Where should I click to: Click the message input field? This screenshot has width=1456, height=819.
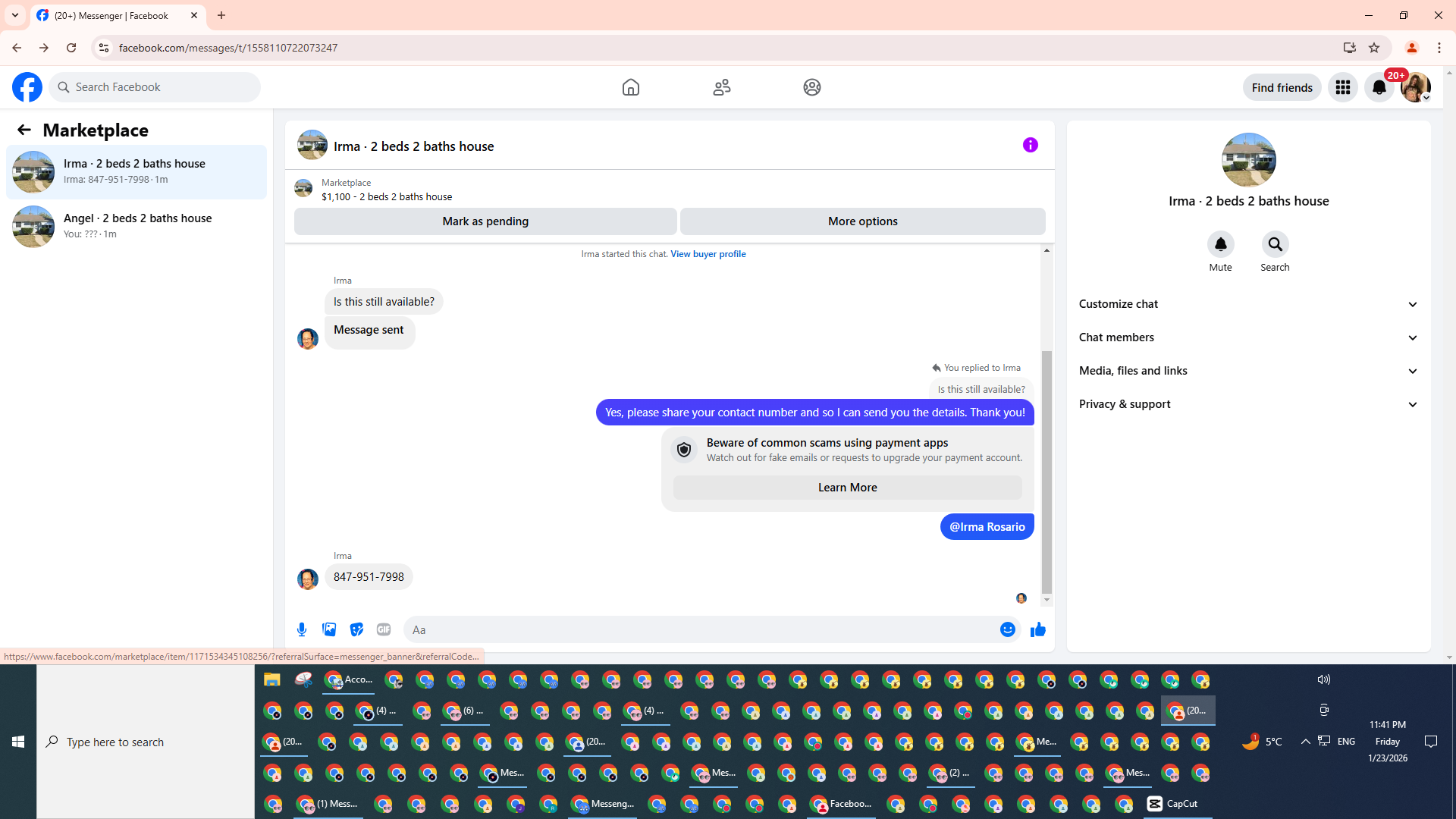(698, 629)
